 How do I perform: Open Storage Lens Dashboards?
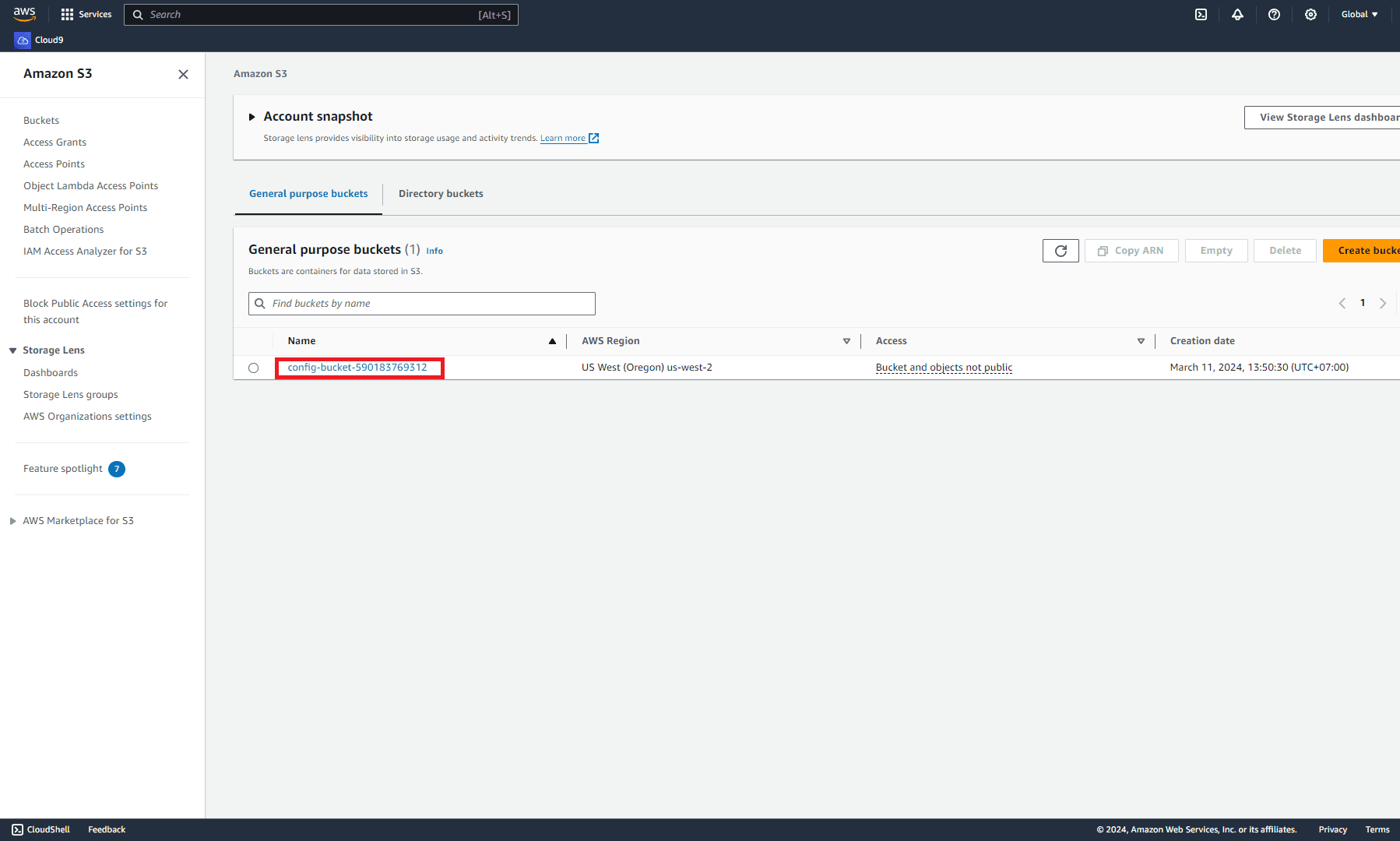tap(51, 373)
